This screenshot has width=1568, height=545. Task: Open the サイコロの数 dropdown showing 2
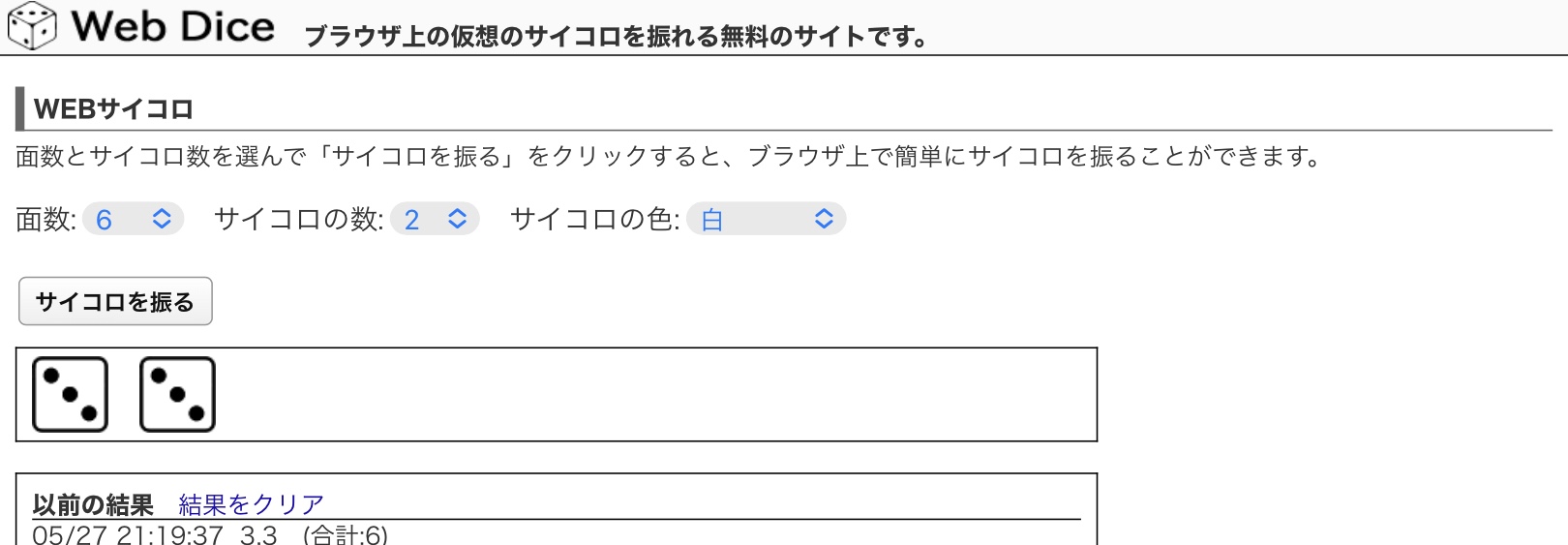(435, 220)
